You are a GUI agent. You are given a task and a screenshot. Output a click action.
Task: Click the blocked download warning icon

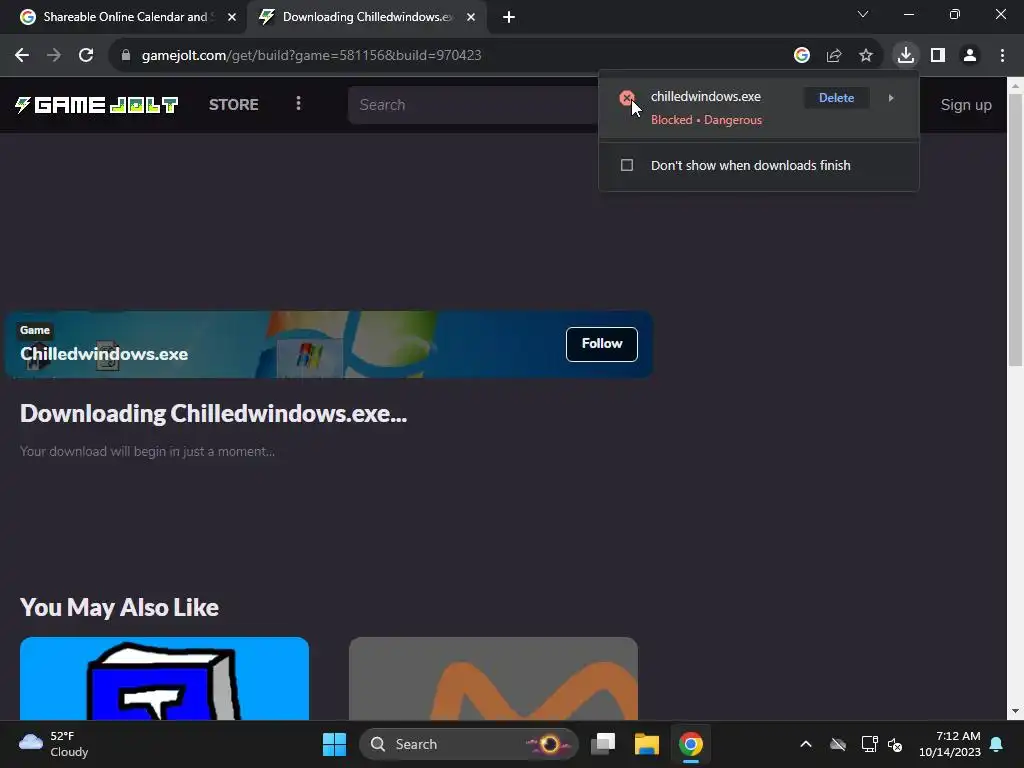click(627, 98)
